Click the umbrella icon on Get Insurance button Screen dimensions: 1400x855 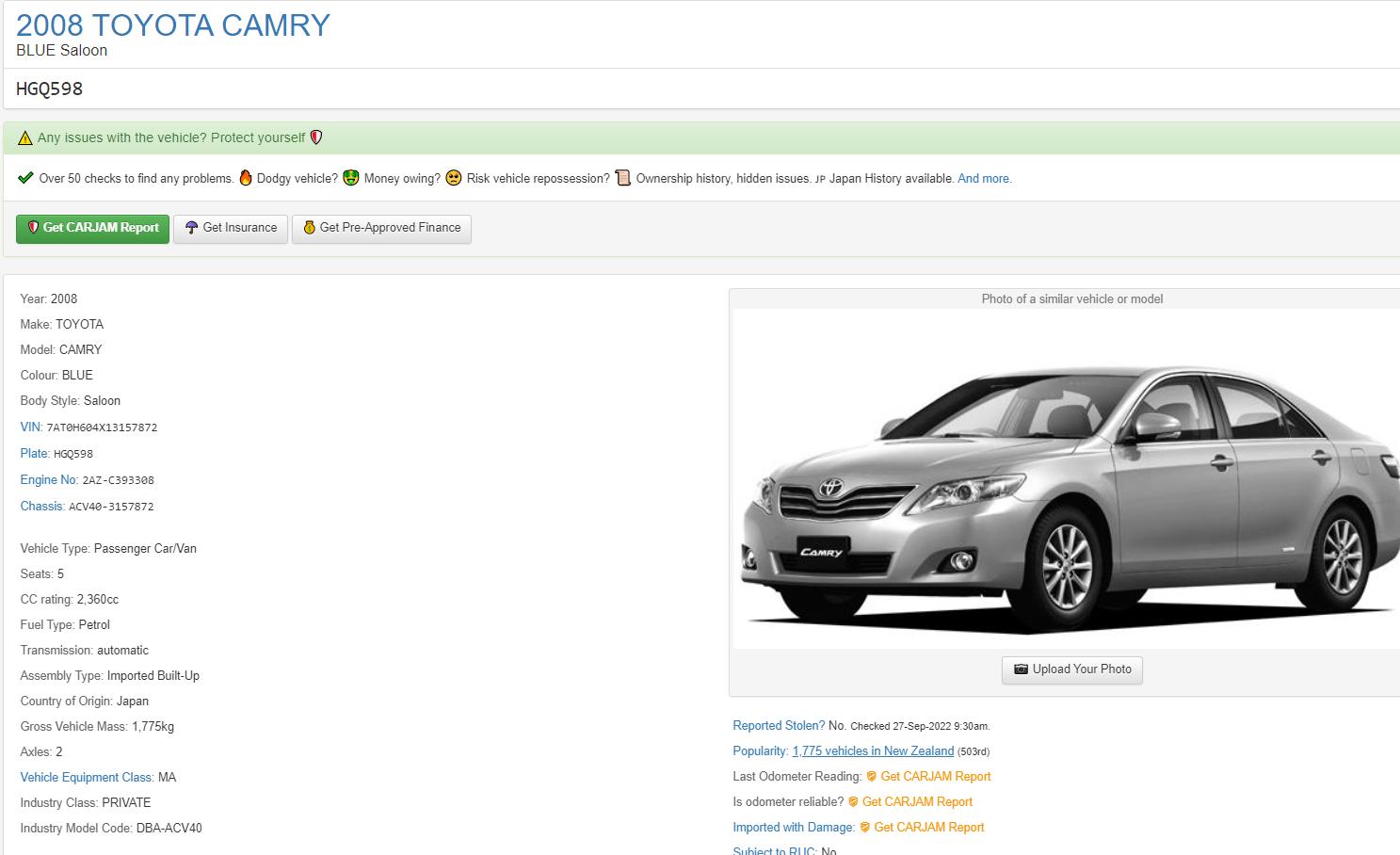coord(191,228)
